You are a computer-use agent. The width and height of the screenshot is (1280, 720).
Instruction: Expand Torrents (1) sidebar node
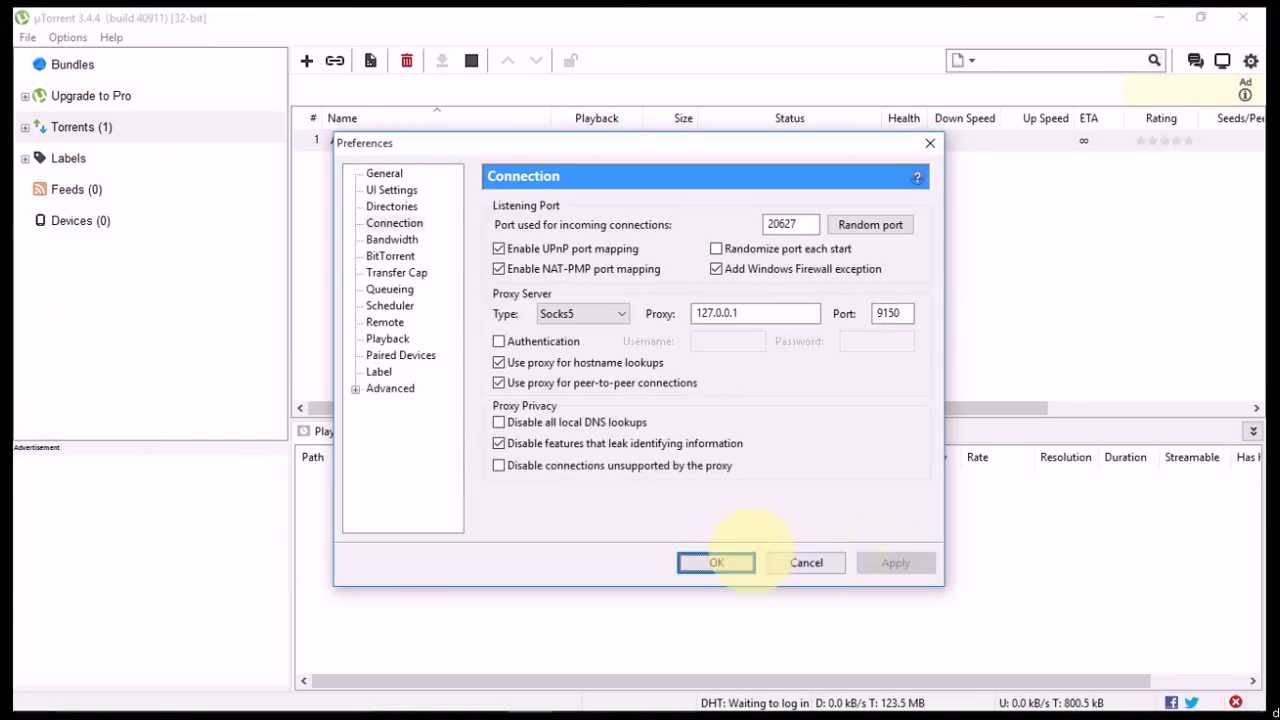coord(25,127)
